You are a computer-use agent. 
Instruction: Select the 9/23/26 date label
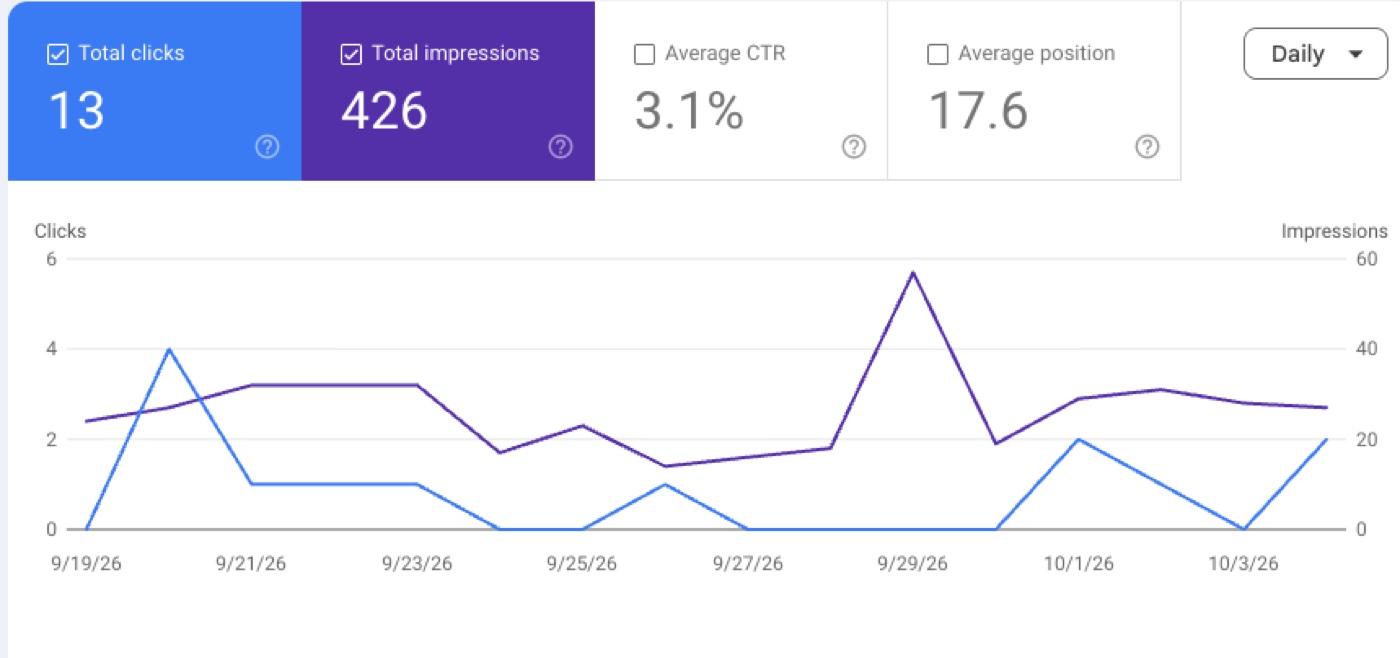click(417, 564)
